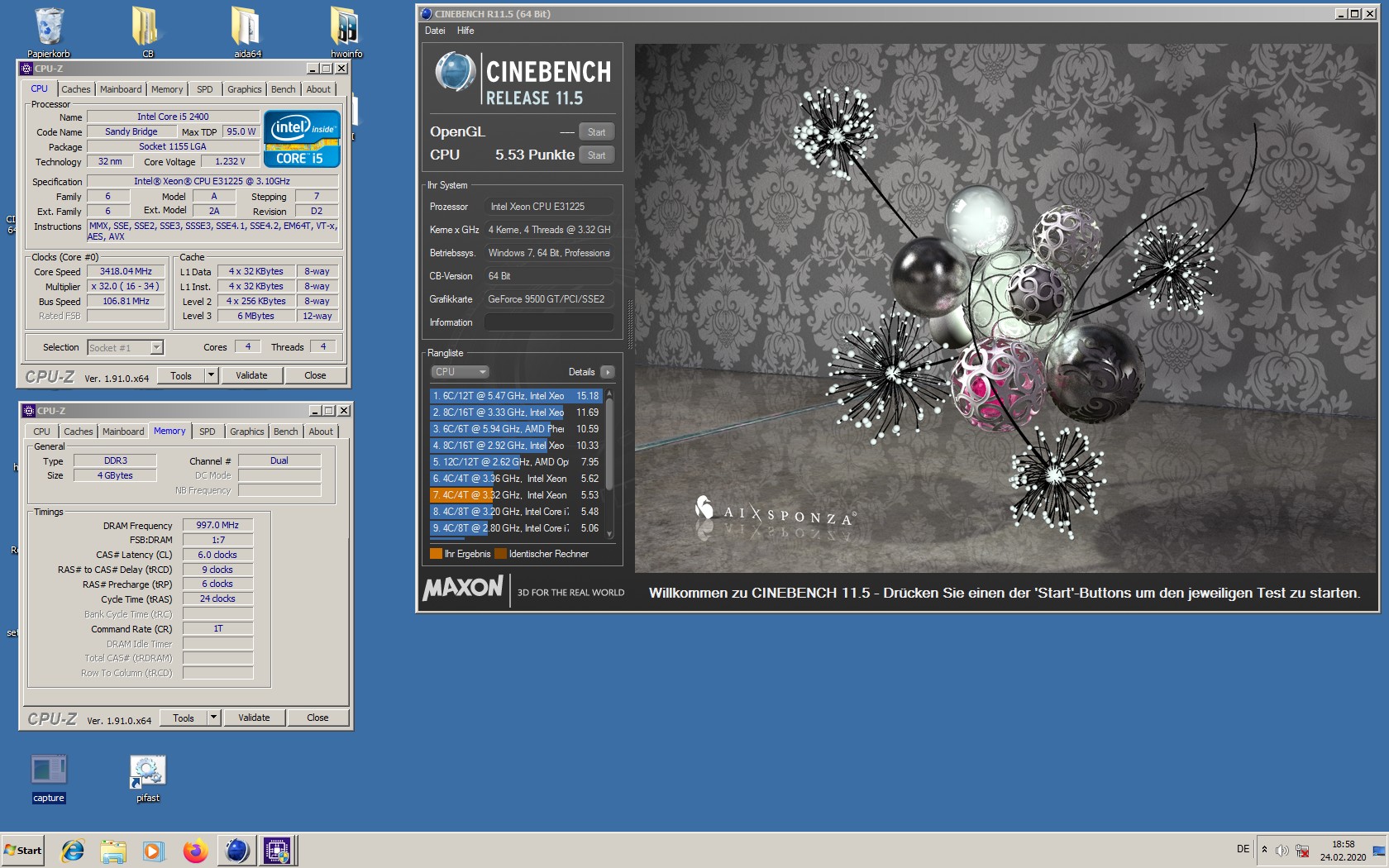Start the CPU benchmark

[x=596, y=155]
